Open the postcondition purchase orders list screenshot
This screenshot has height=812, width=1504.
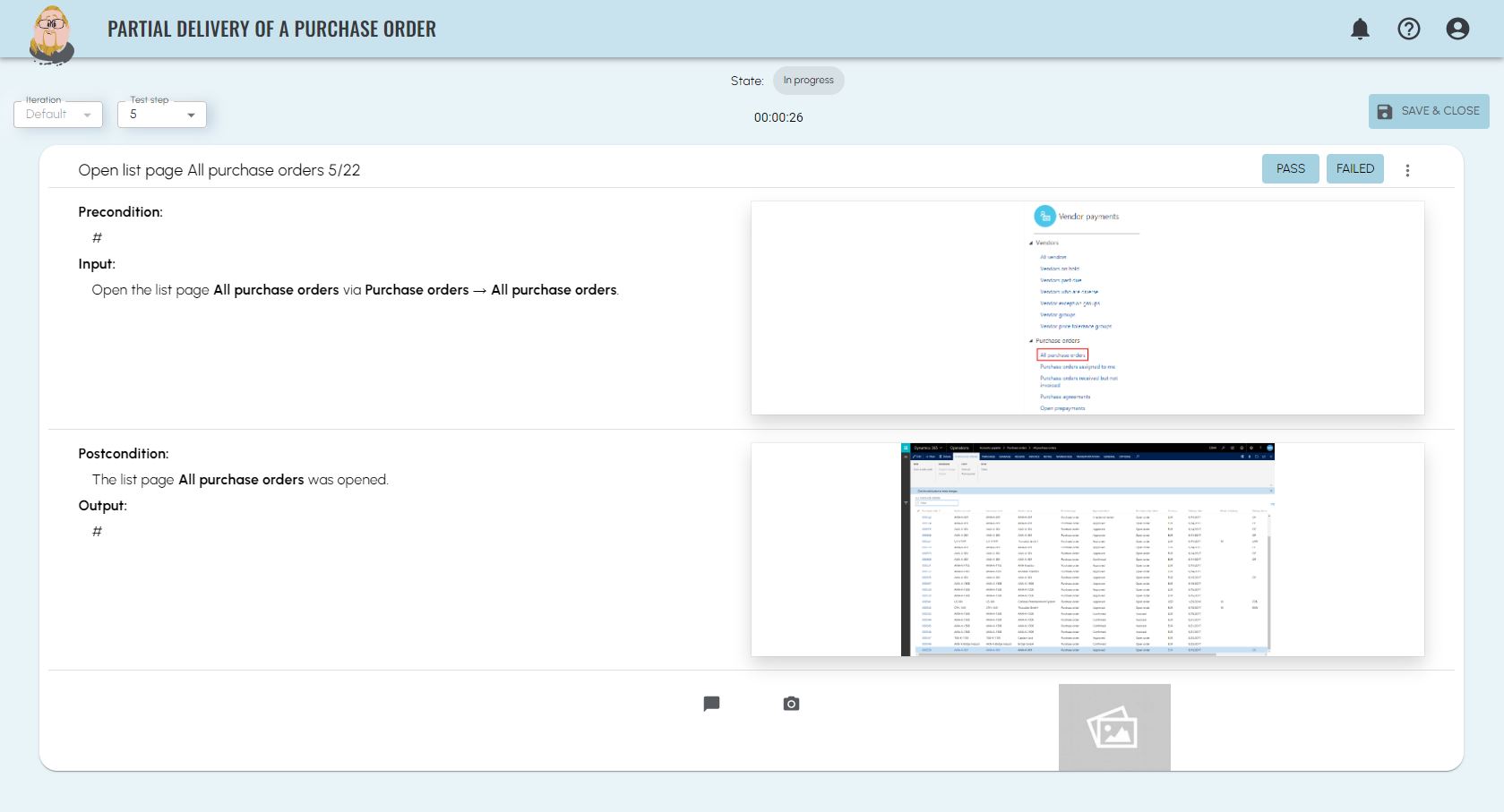[1087, 550]
